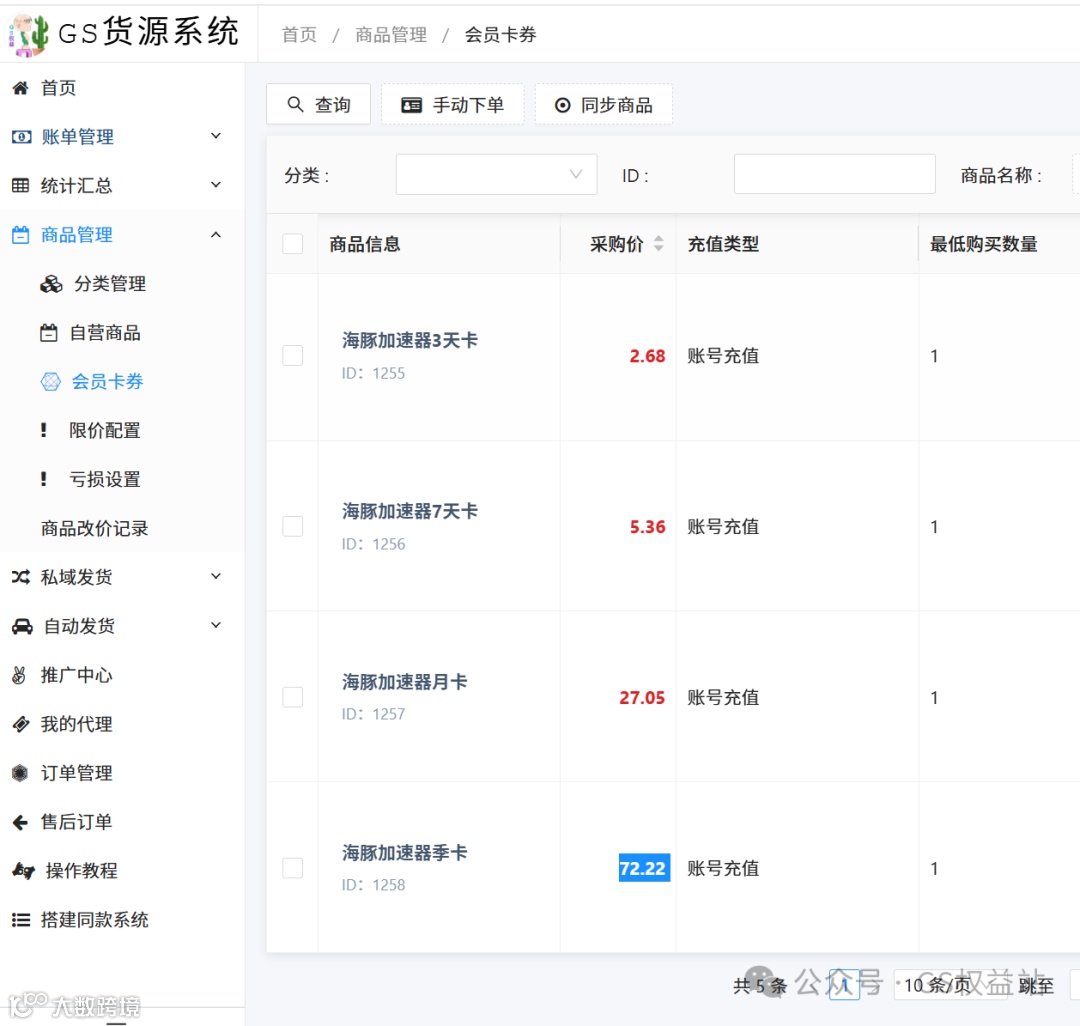Expand the 自动发货 menu chevron
The height and width of the screenshot is (1026, 1080).
216,625
